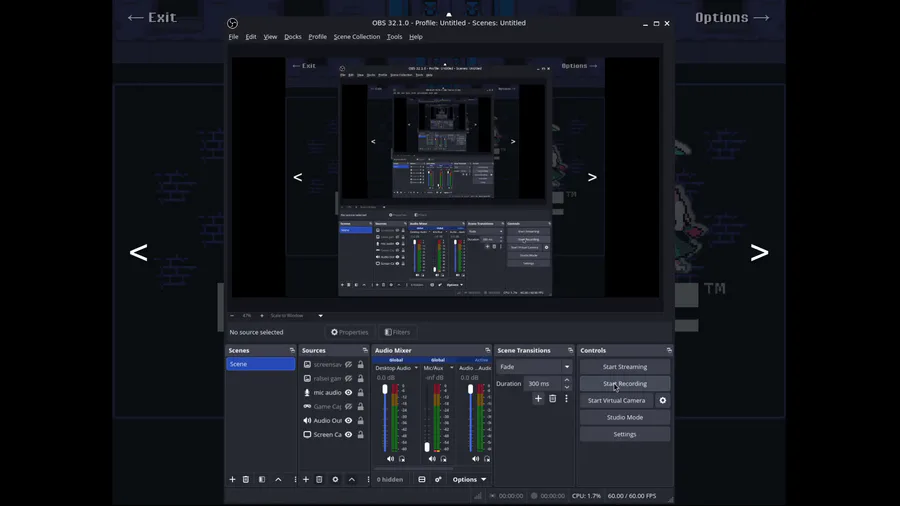Open the File menu

click(x=234, y=37)
